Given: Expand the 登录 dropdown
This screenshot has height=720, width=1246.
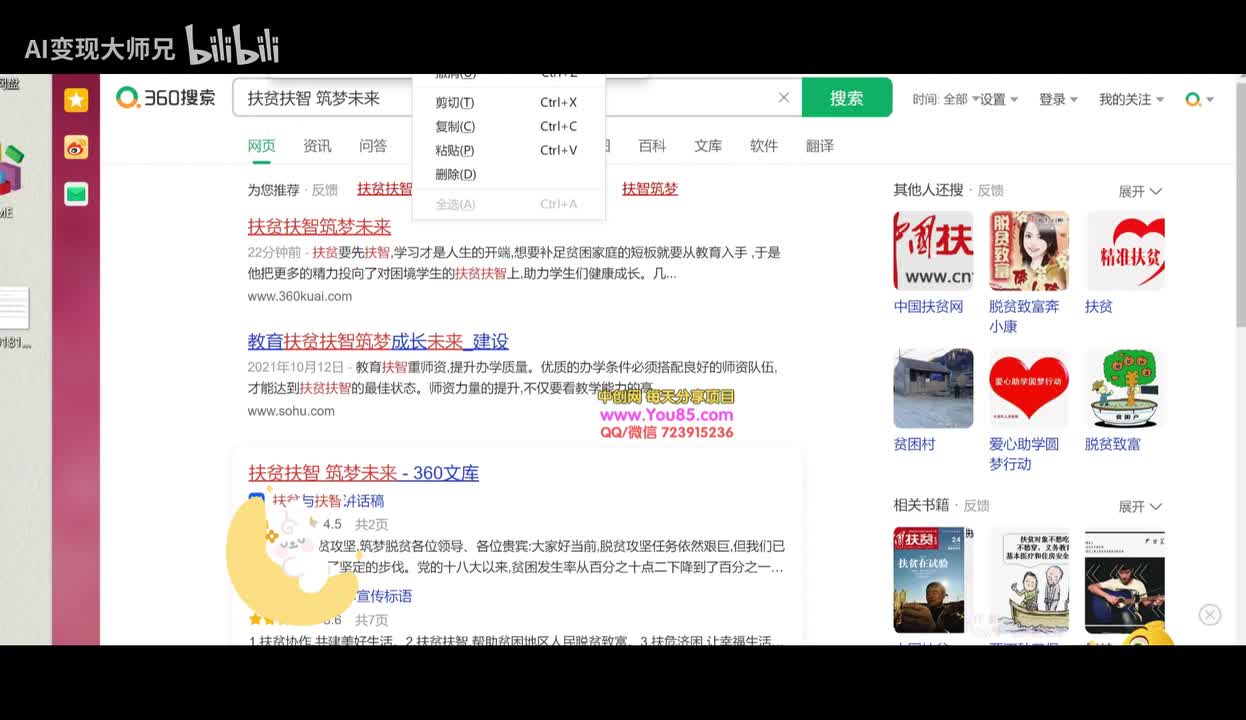Looking at the screenshot, I should 1058,99.
